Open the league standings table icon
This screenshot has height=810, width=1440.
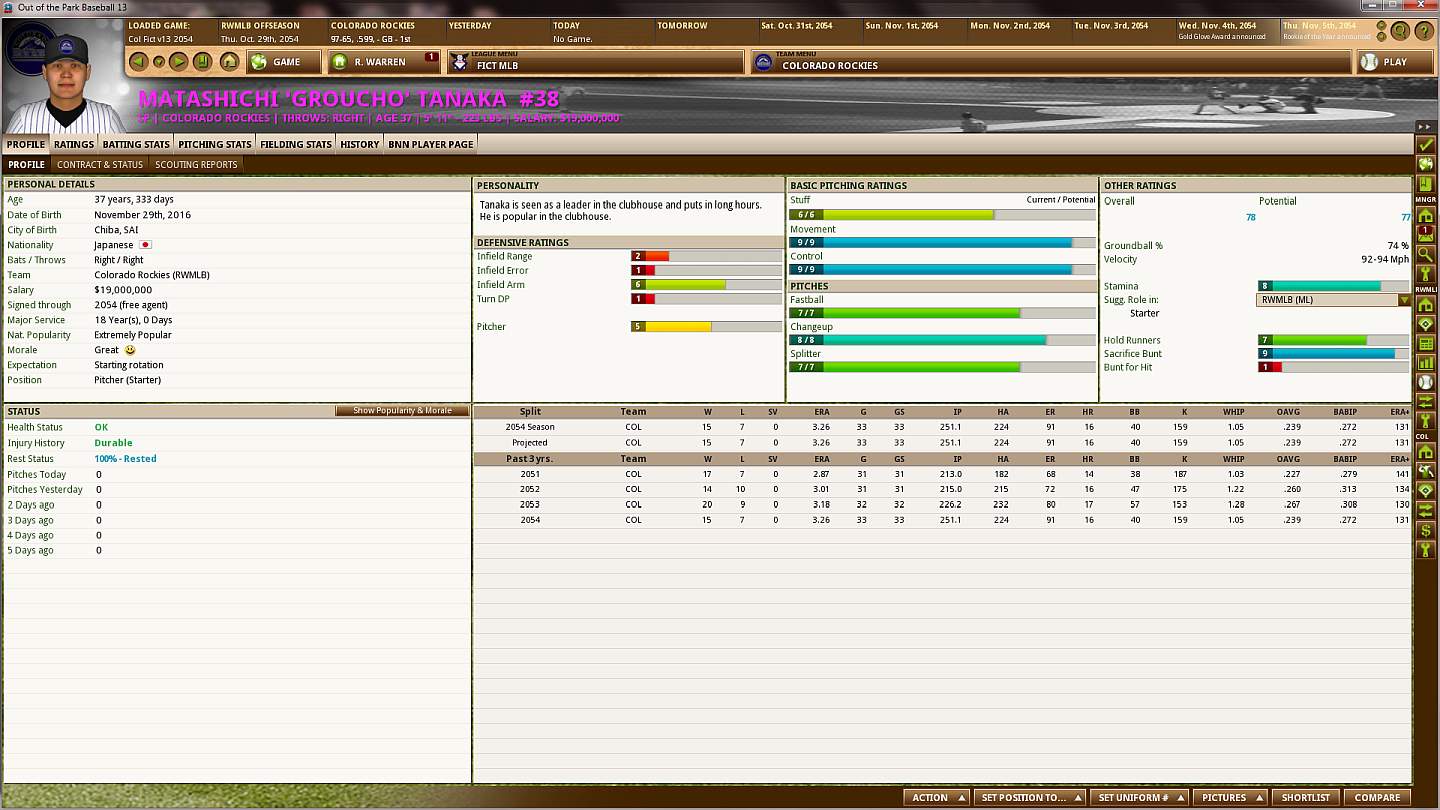point(1426,344)
